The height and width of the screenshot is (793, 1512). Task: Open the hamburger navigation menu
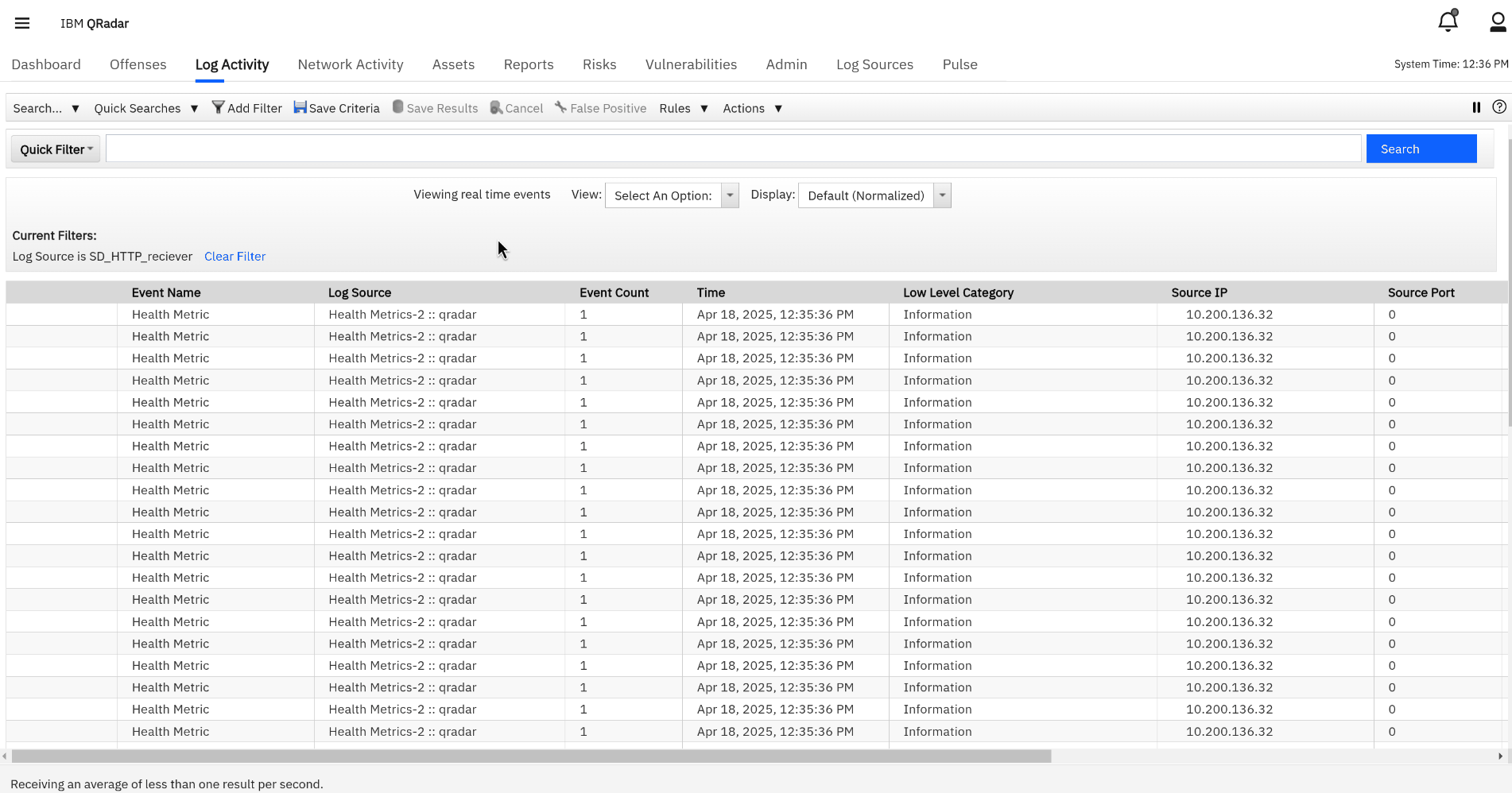pos(22,23)
